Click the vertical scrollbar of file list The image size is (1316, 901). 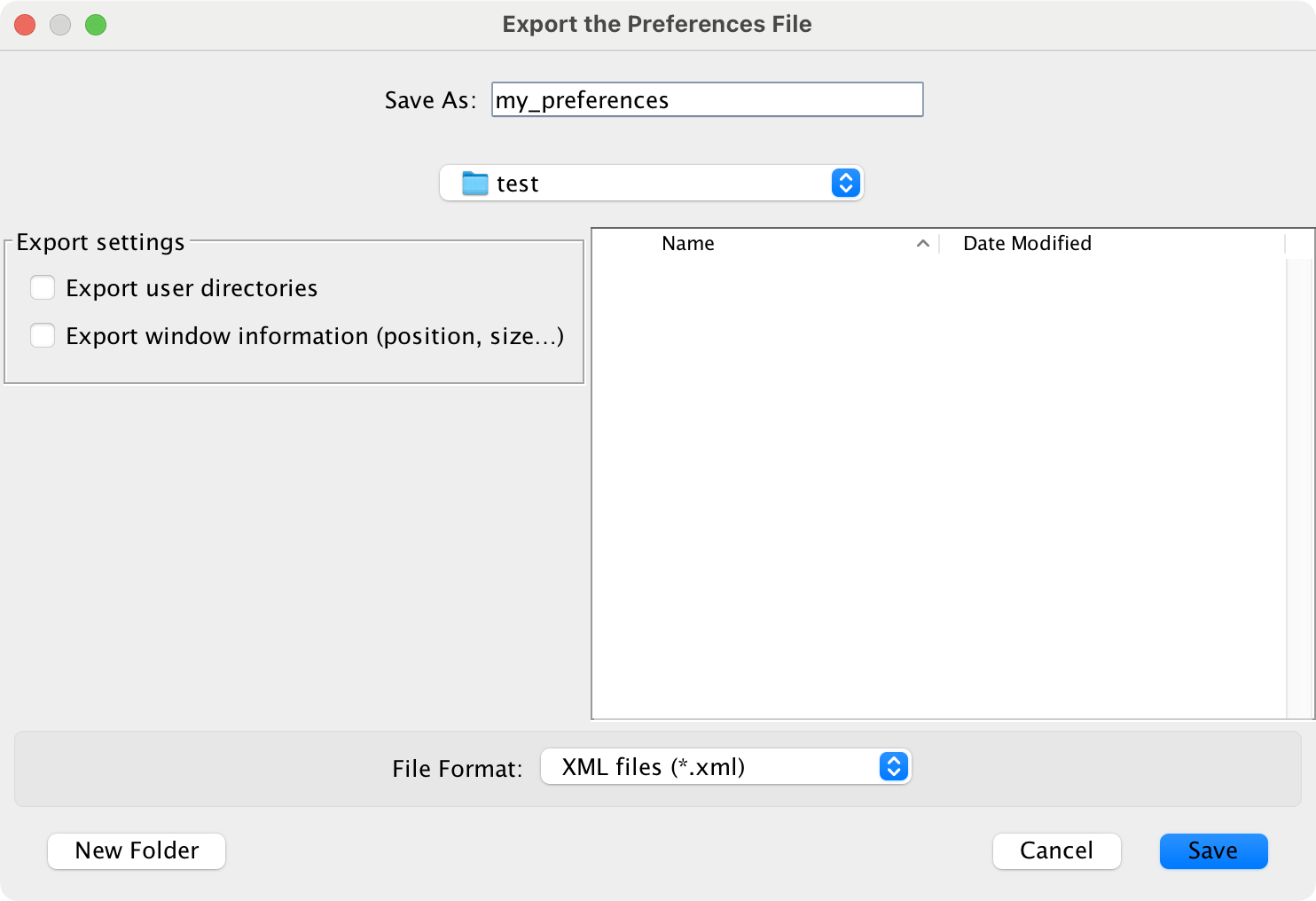click(1299, 488)
